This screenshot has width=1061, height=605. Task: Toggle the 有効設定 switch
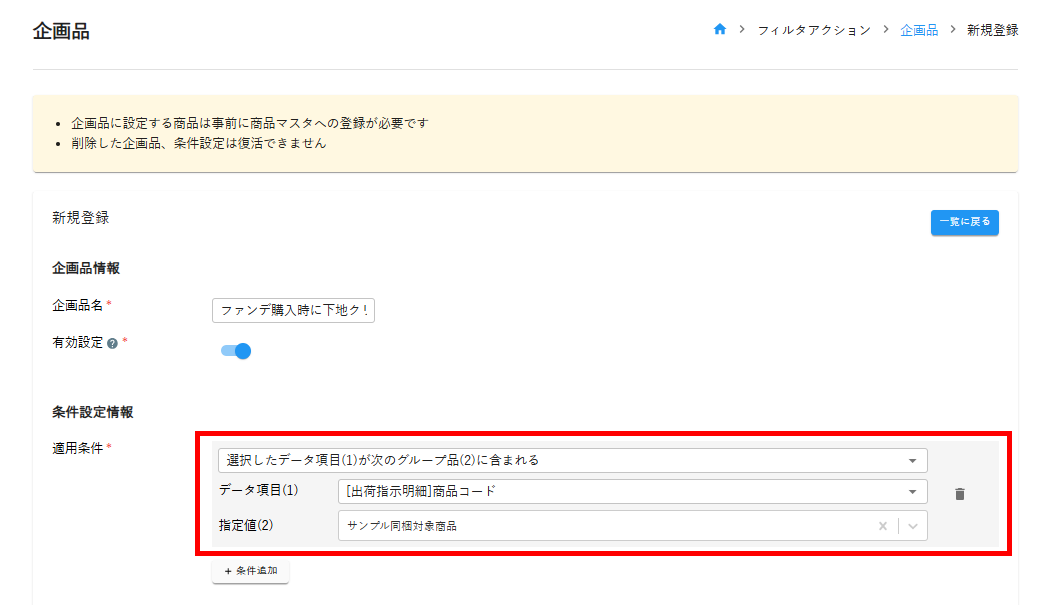[236, 351]
